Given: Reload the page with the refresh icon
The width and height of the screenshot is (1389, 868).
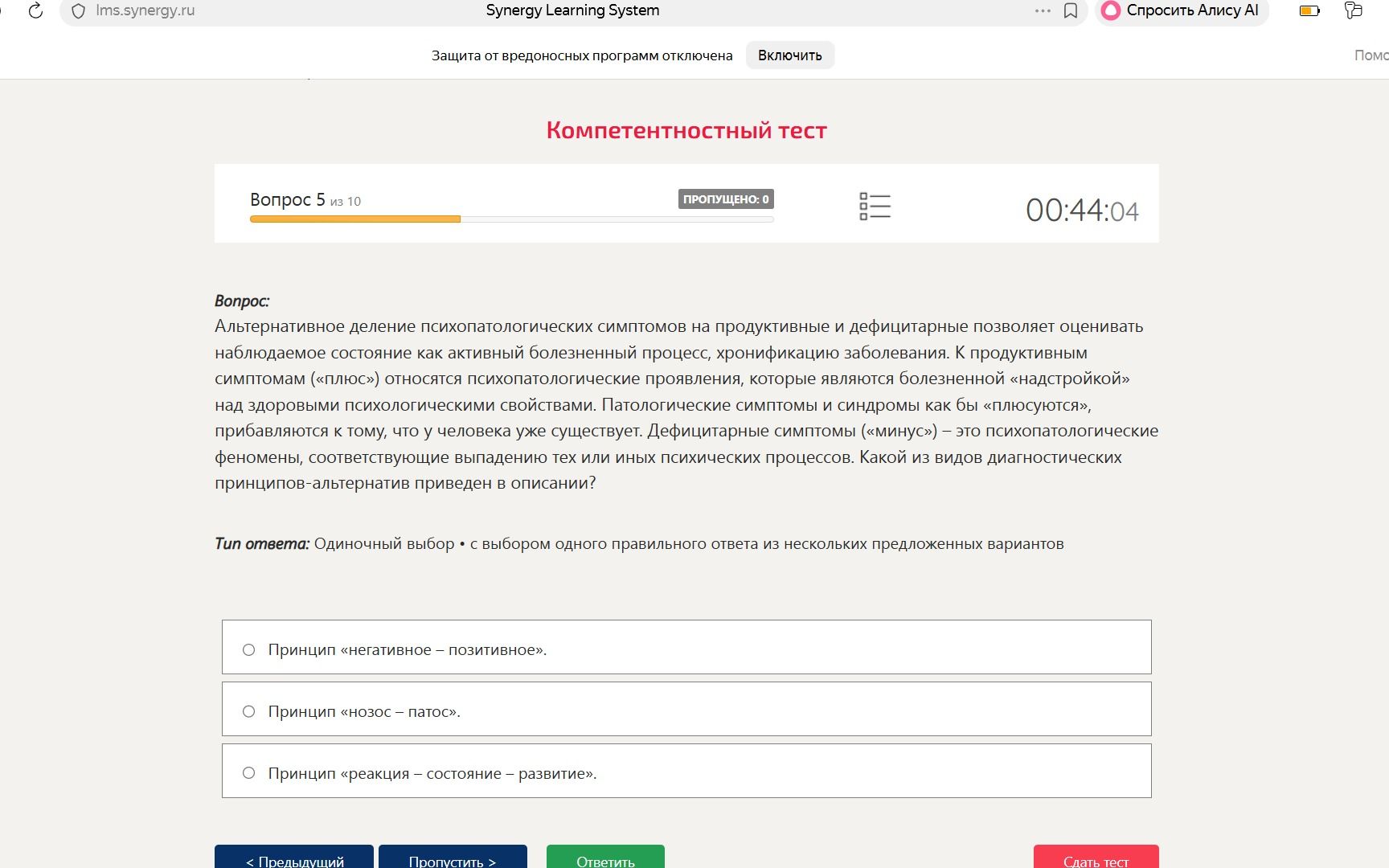Looking at the screenshot, I should (x=35, y=11).
